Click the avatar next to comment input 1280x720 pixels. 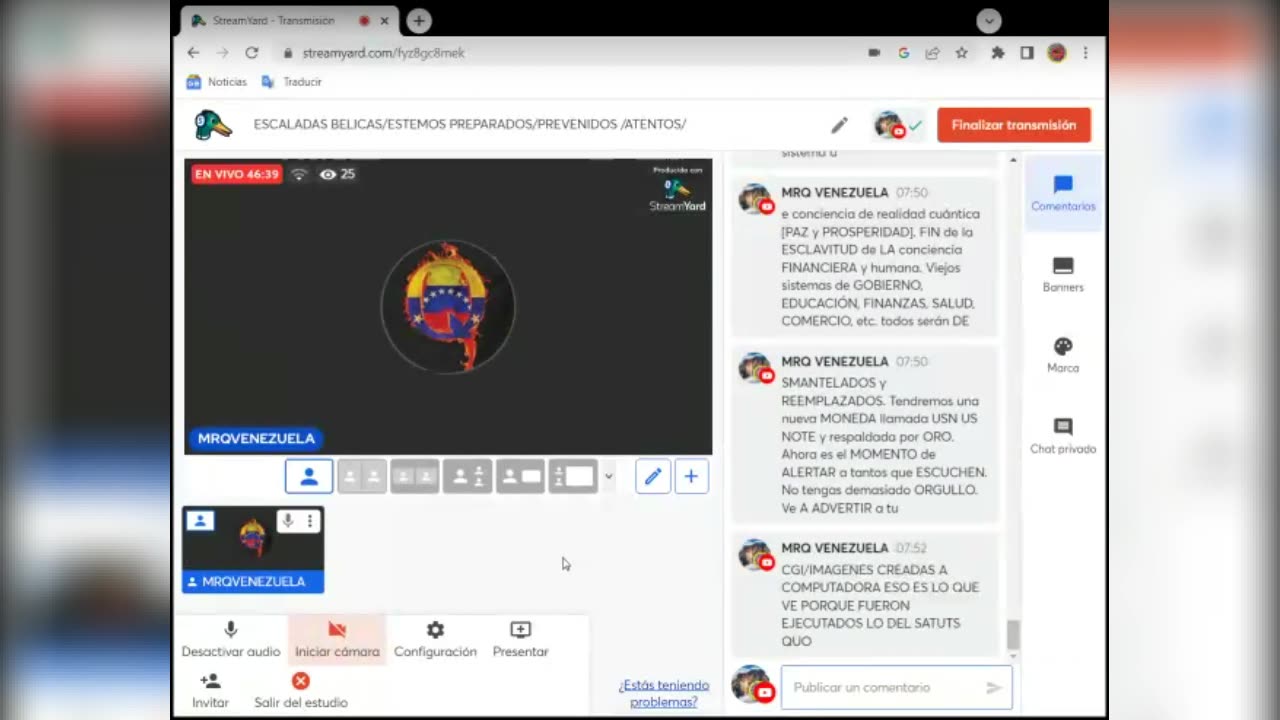click(752, 685)
